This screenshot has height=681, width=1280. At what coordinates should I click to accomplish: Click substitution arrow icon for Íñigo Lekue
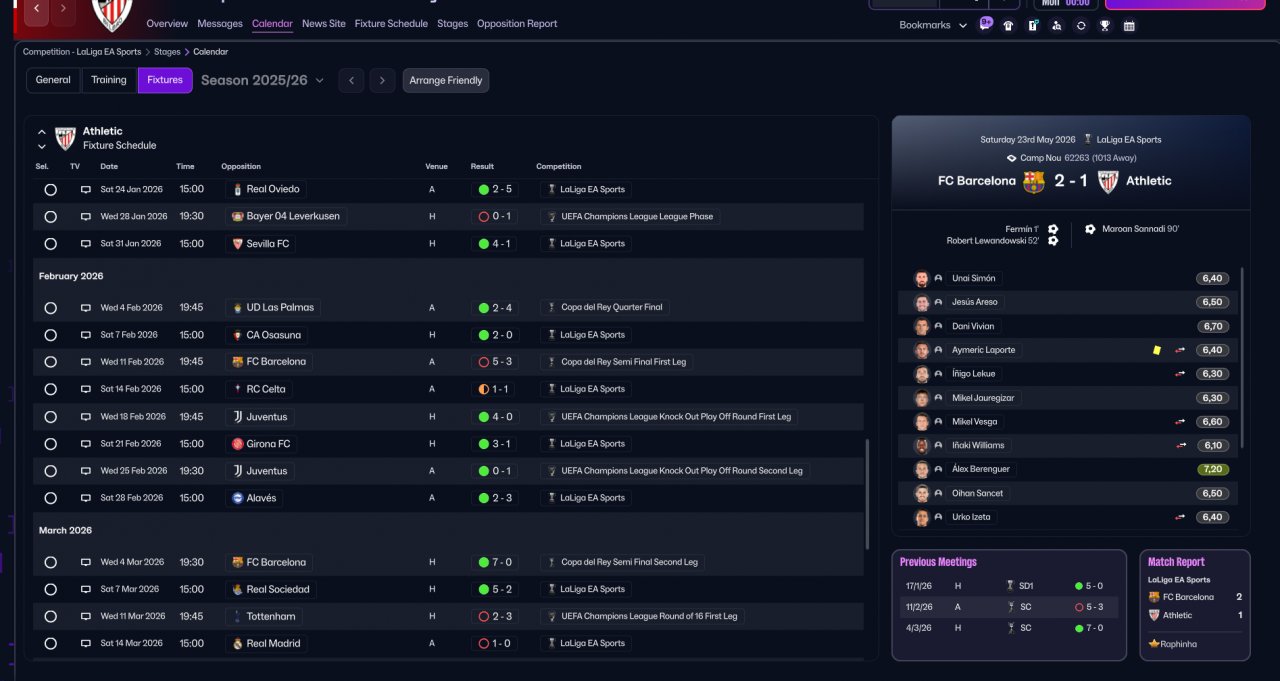[1181, 374]
